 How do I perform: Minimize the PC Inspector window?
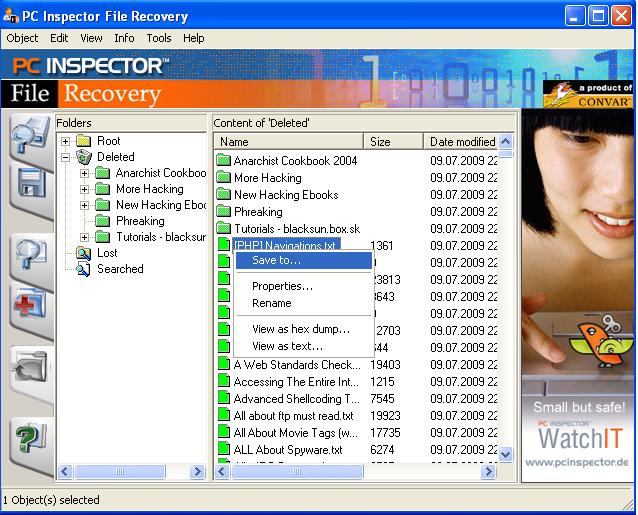574,16
